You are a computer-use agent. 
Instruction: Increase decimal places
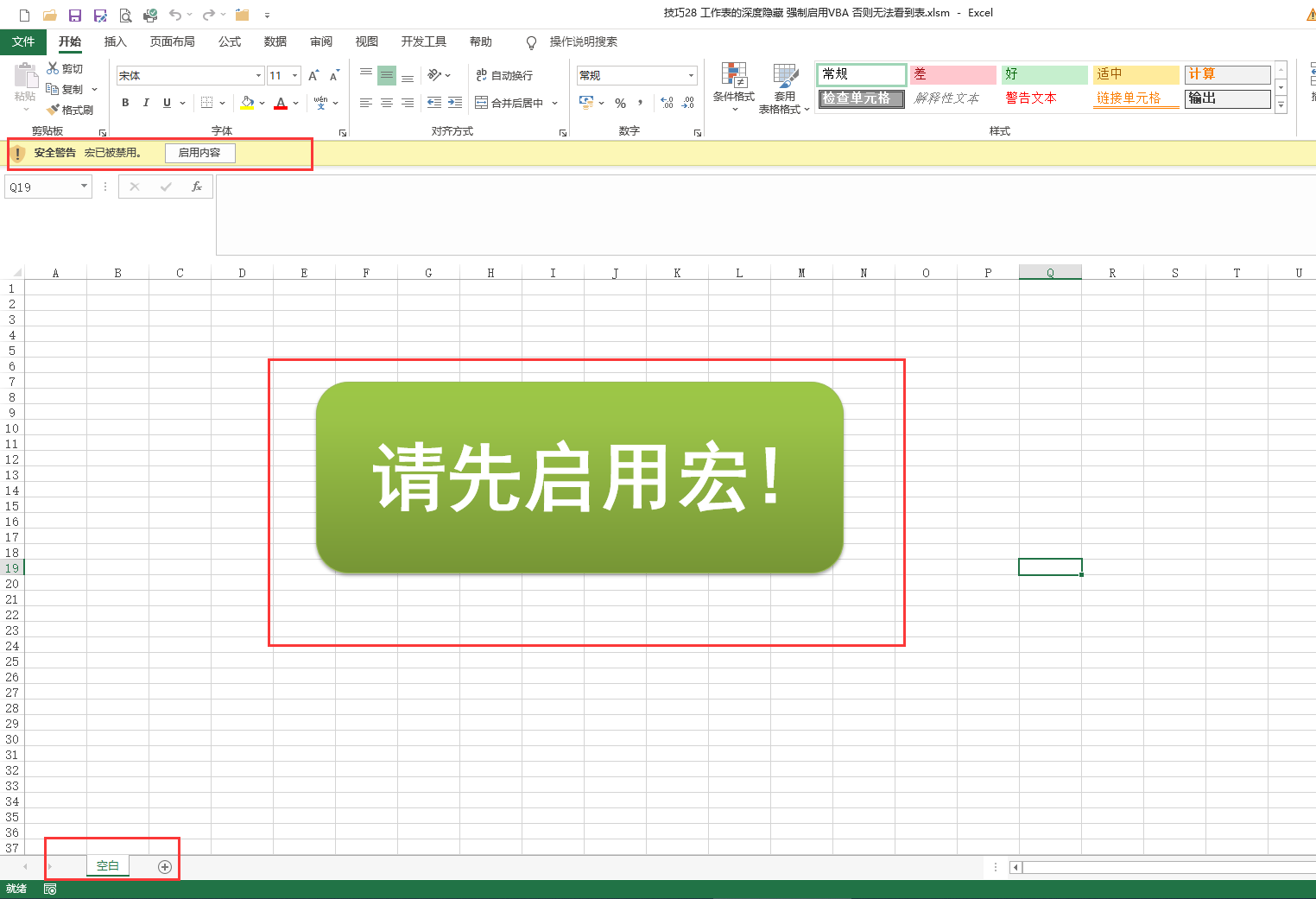(667, 103)
